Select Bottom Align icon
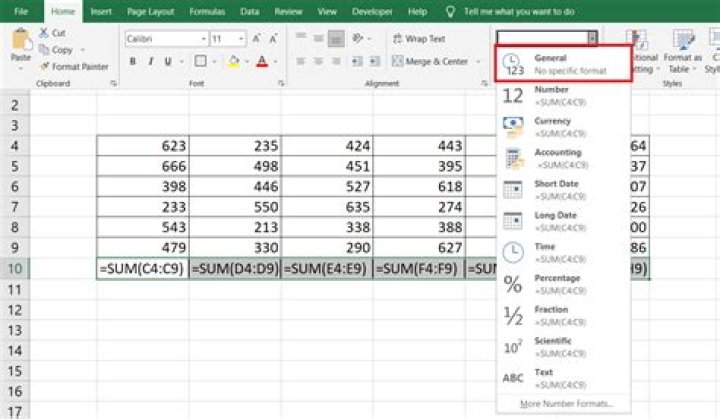The width and height of the screenshot is (720, 419). tap(336, 39)
